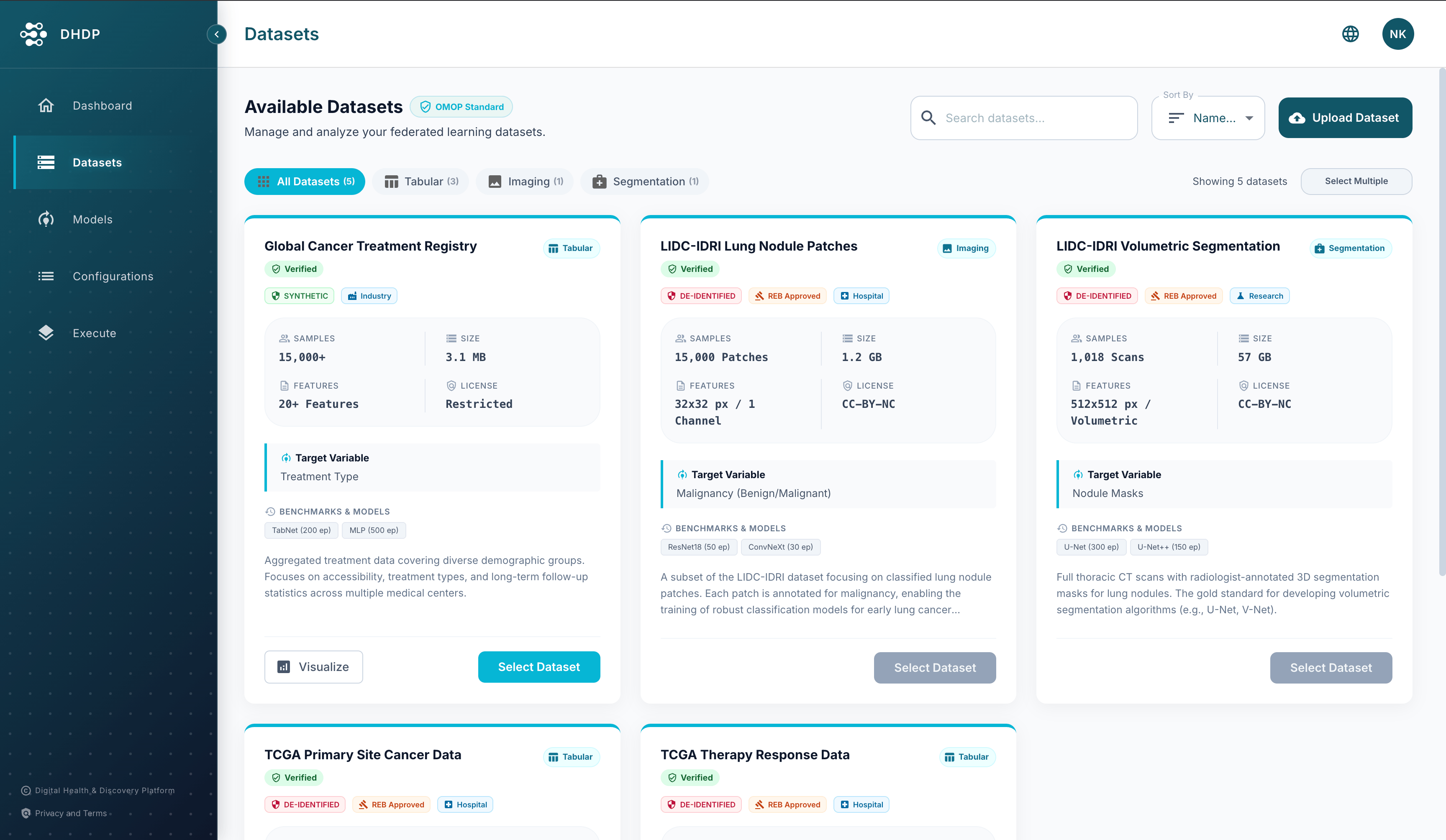1446x840 pixels.
Task: Open the Privacy and Terms link
Action: click(71, 813)
